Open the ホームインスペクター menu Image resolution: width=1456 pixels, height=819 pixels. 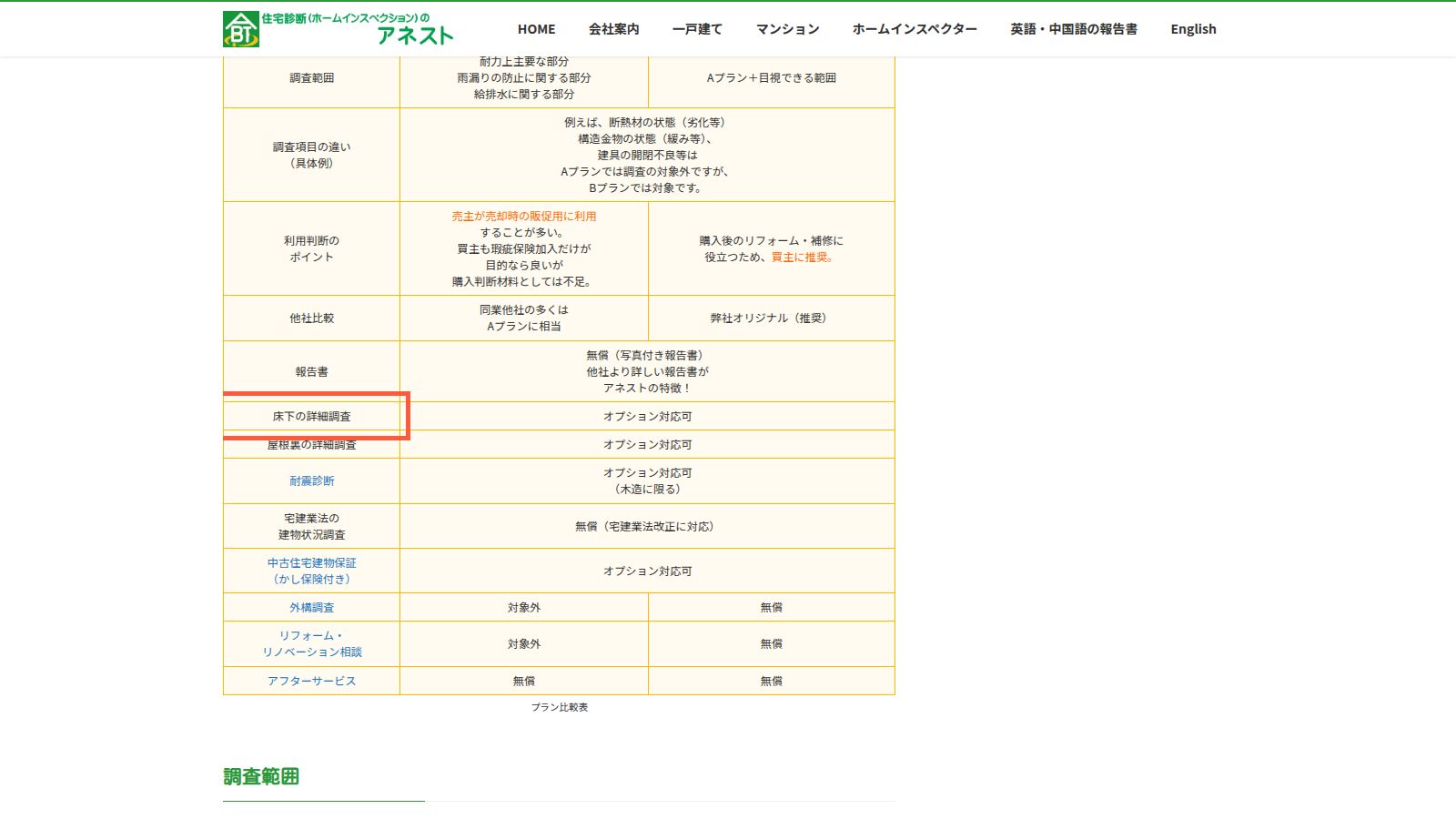(915, 29)
